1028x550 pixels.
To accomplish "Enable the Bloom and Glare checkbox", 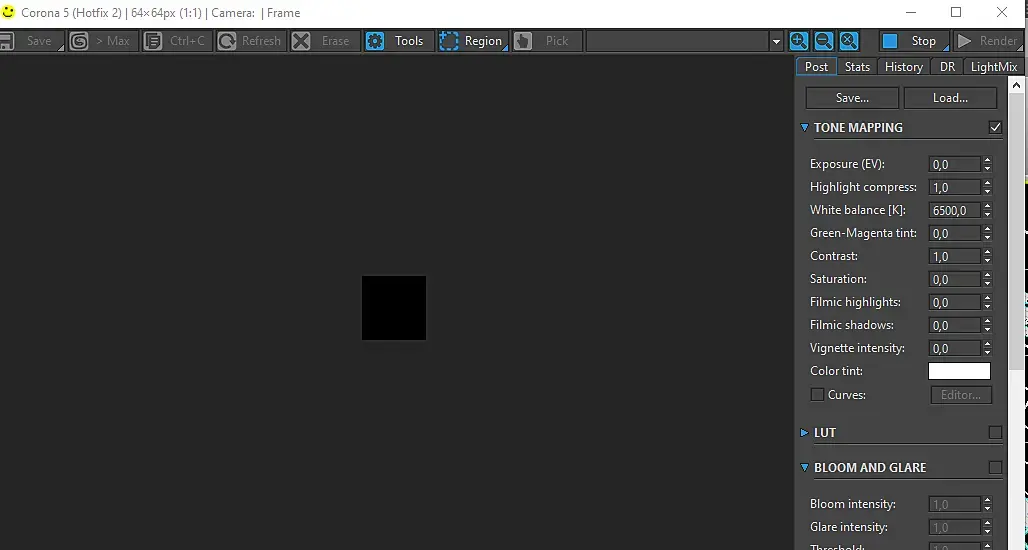I will click(995, 467).
